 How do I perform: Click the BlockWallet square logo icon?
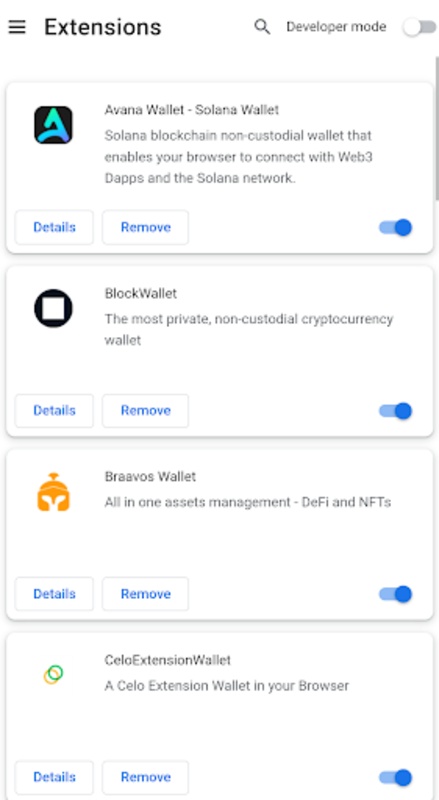point(54,308)
